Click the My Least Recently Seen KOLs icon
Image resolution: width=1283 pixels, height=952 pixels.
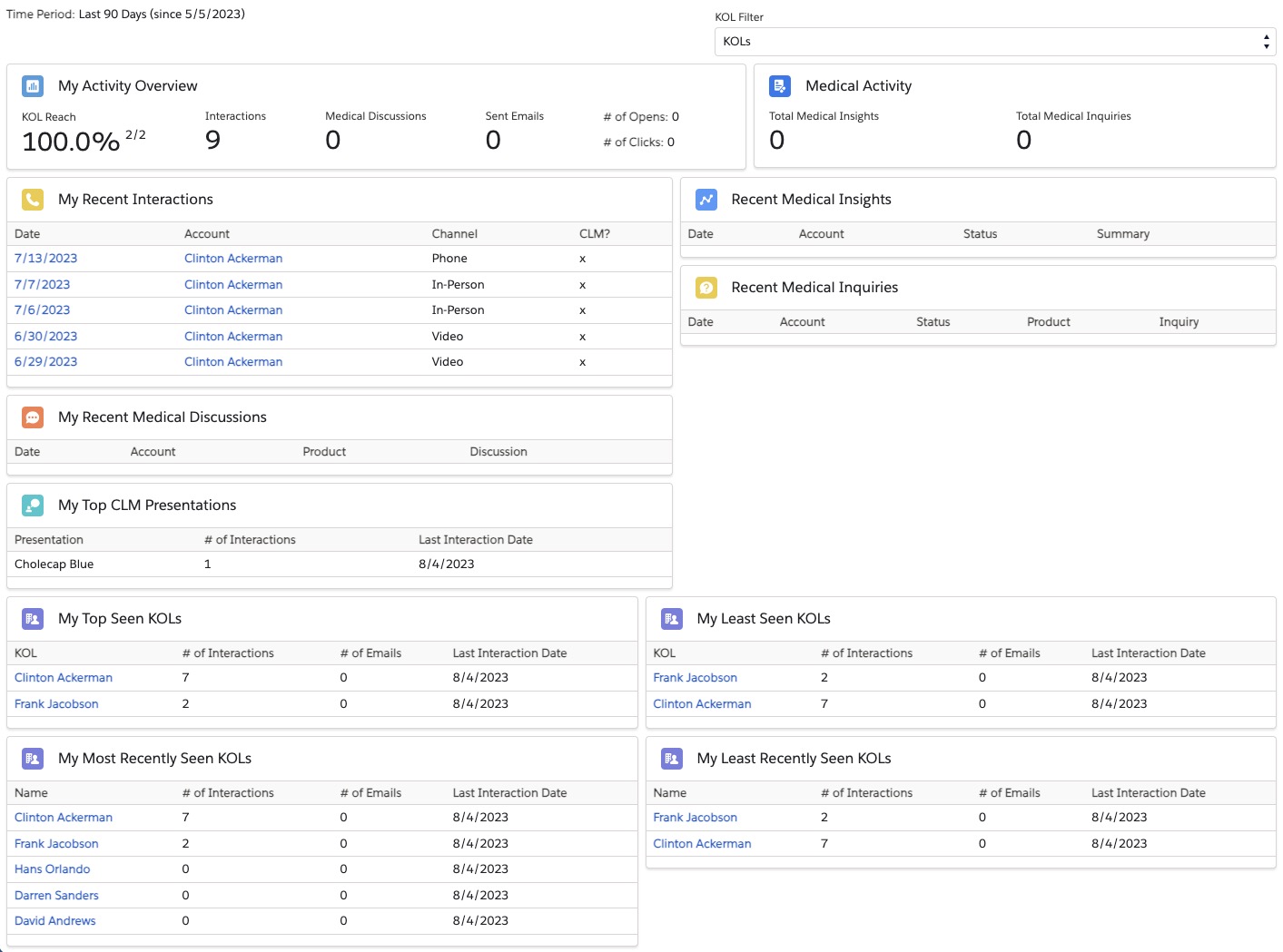(671, 759)
